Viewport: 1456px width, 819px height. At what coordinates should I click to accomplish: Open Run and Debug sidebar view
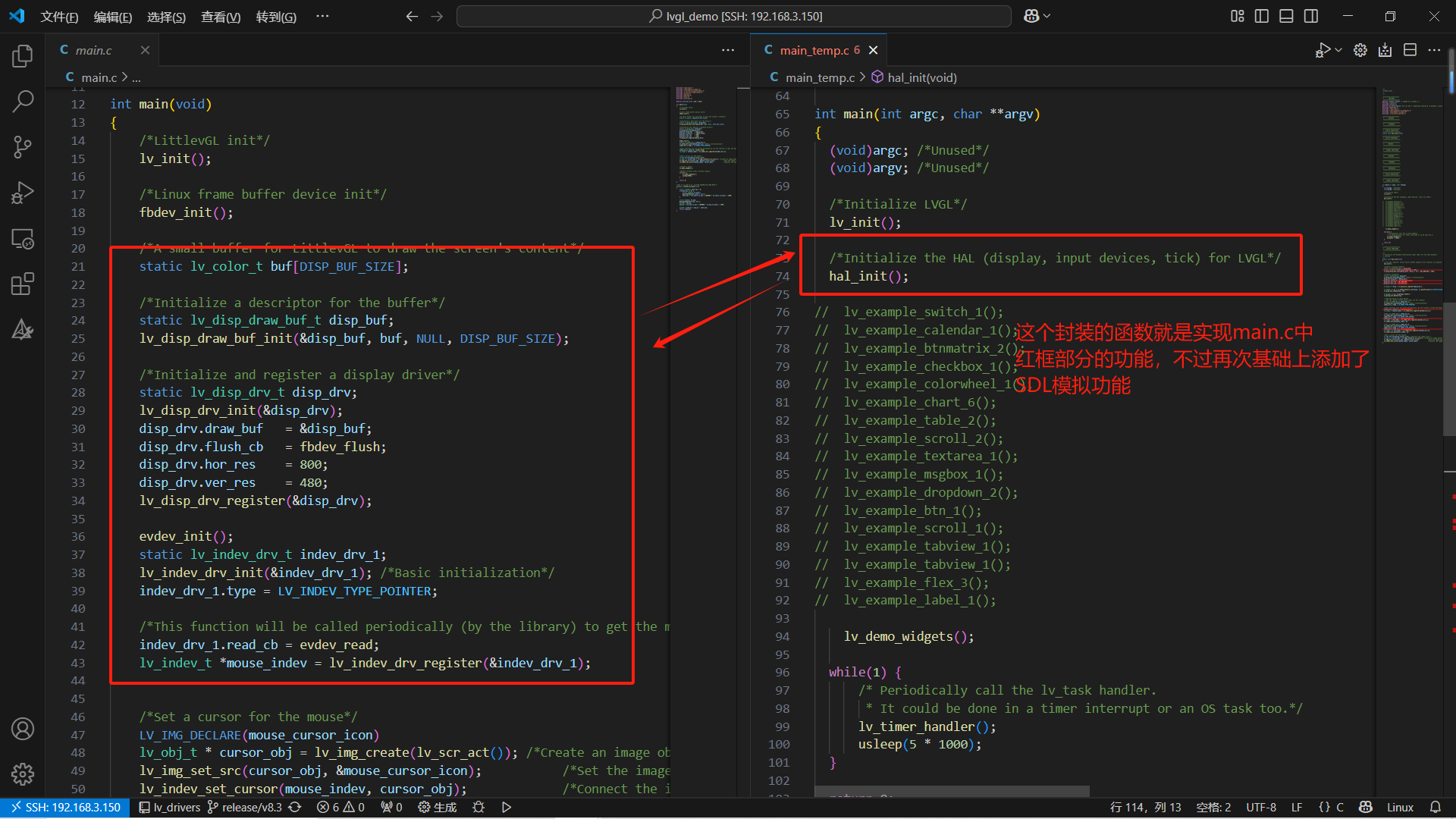click(x=23, y=193)
